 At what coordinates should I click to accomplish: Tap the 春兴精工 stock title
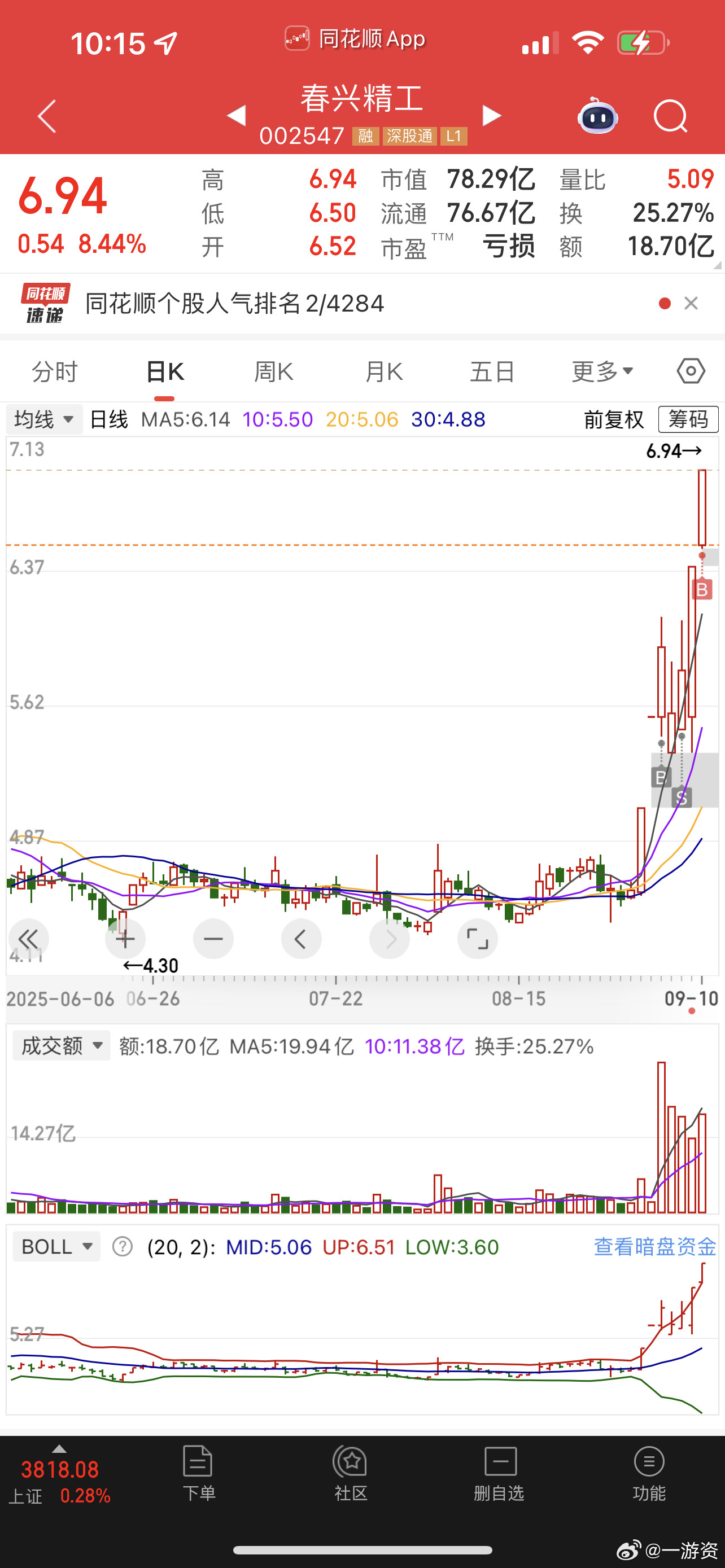362,99
